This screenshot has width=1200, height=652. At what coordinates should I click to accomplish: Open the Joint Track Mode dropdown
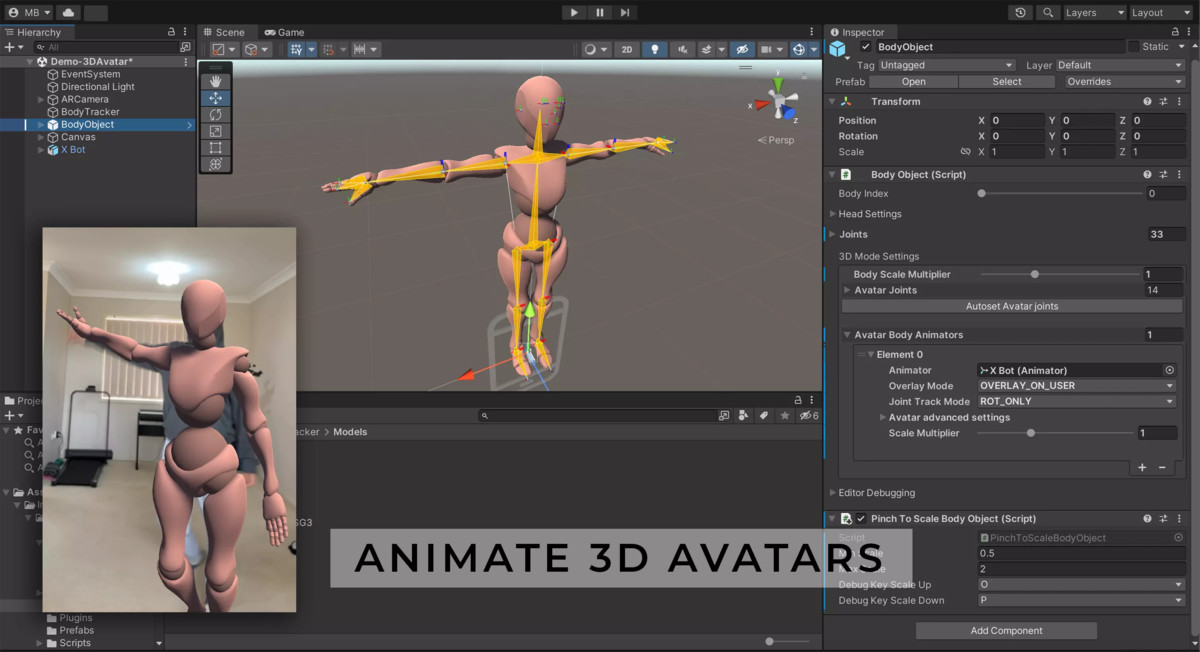1076,401
